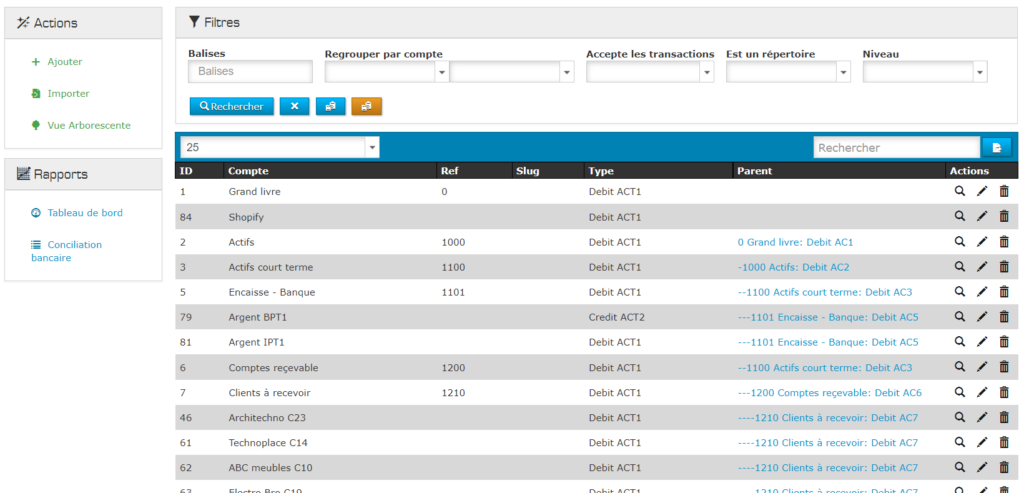Click the orange filter button icon

[x=366, y=106]
